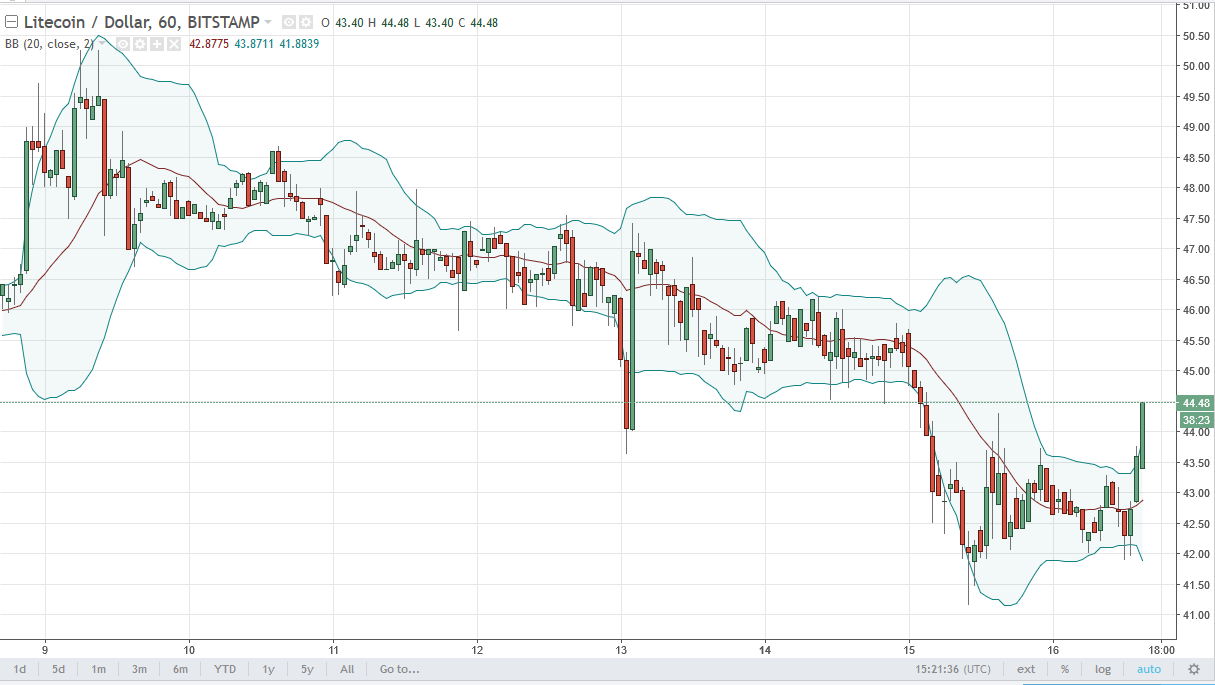Hide the main Litecoin series via eye icon
The width and height of the screenshot is (1215, 685).
[x=288, y=22]
